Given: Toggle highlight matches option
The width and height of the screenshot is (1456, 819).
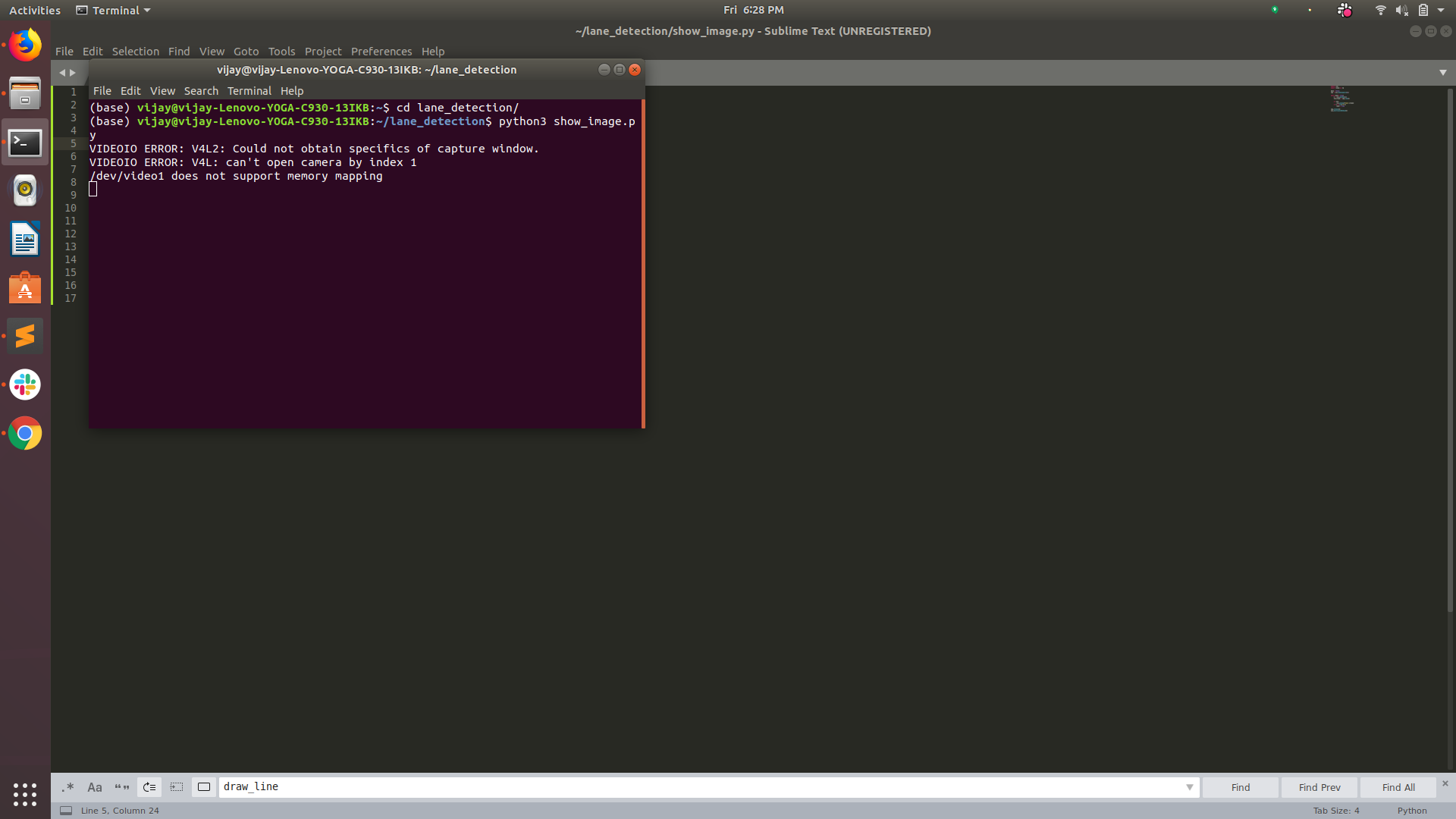Looking at the screenshot, I should [204, 787].
